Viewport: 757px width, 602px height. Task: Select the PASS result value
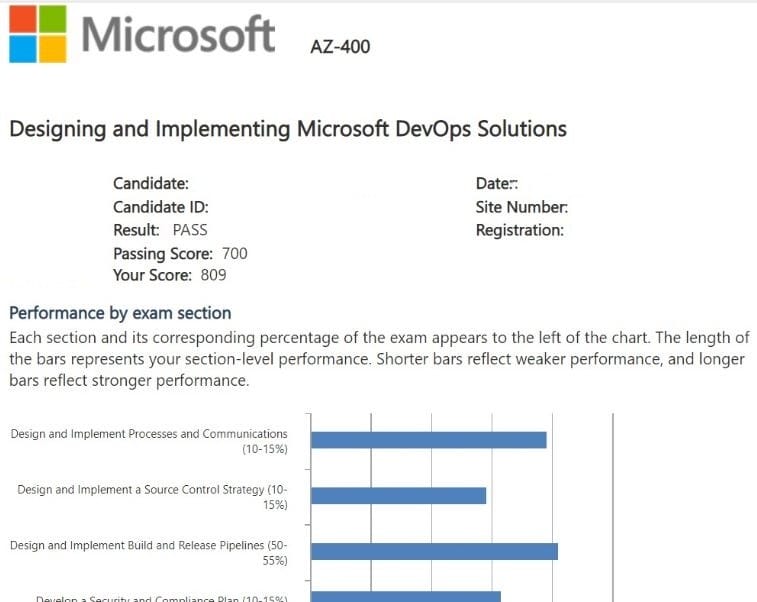pos(190,230)
